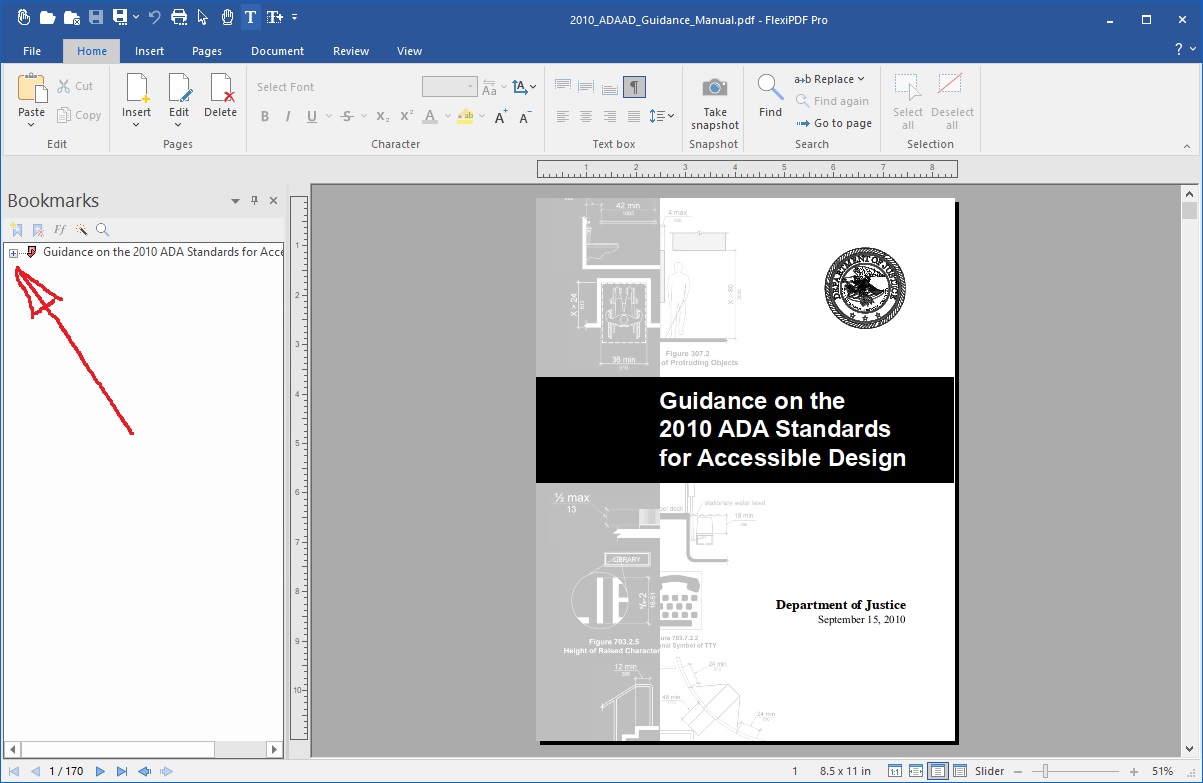Open the File menu
Image resolution: width=1203 pixels, height=783 pixels.
coord(32,51)
